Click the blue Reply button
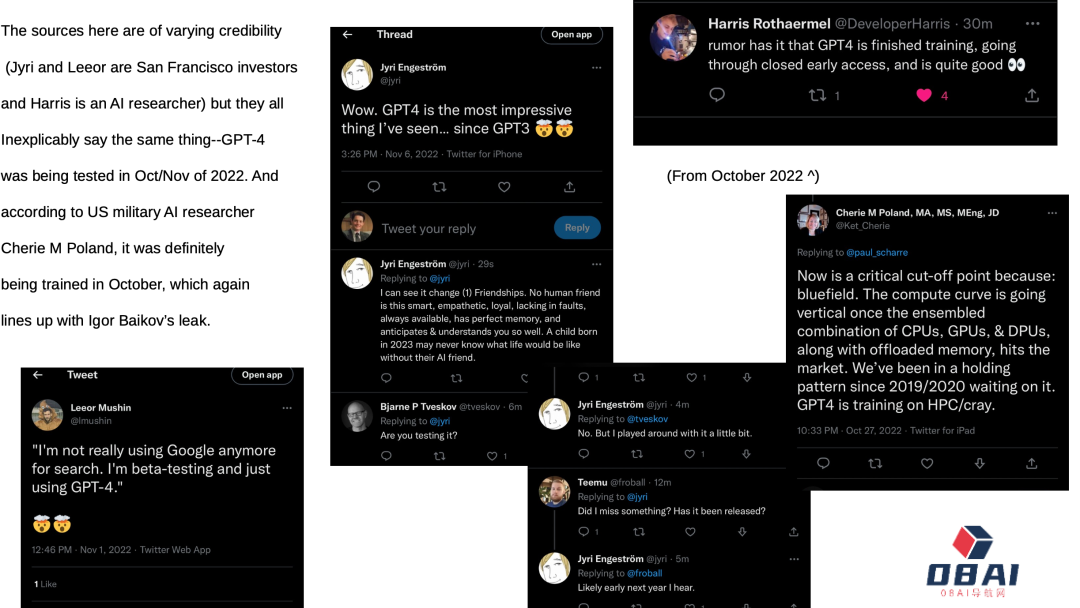This screenshot has height=608, width=1080. 577,227
